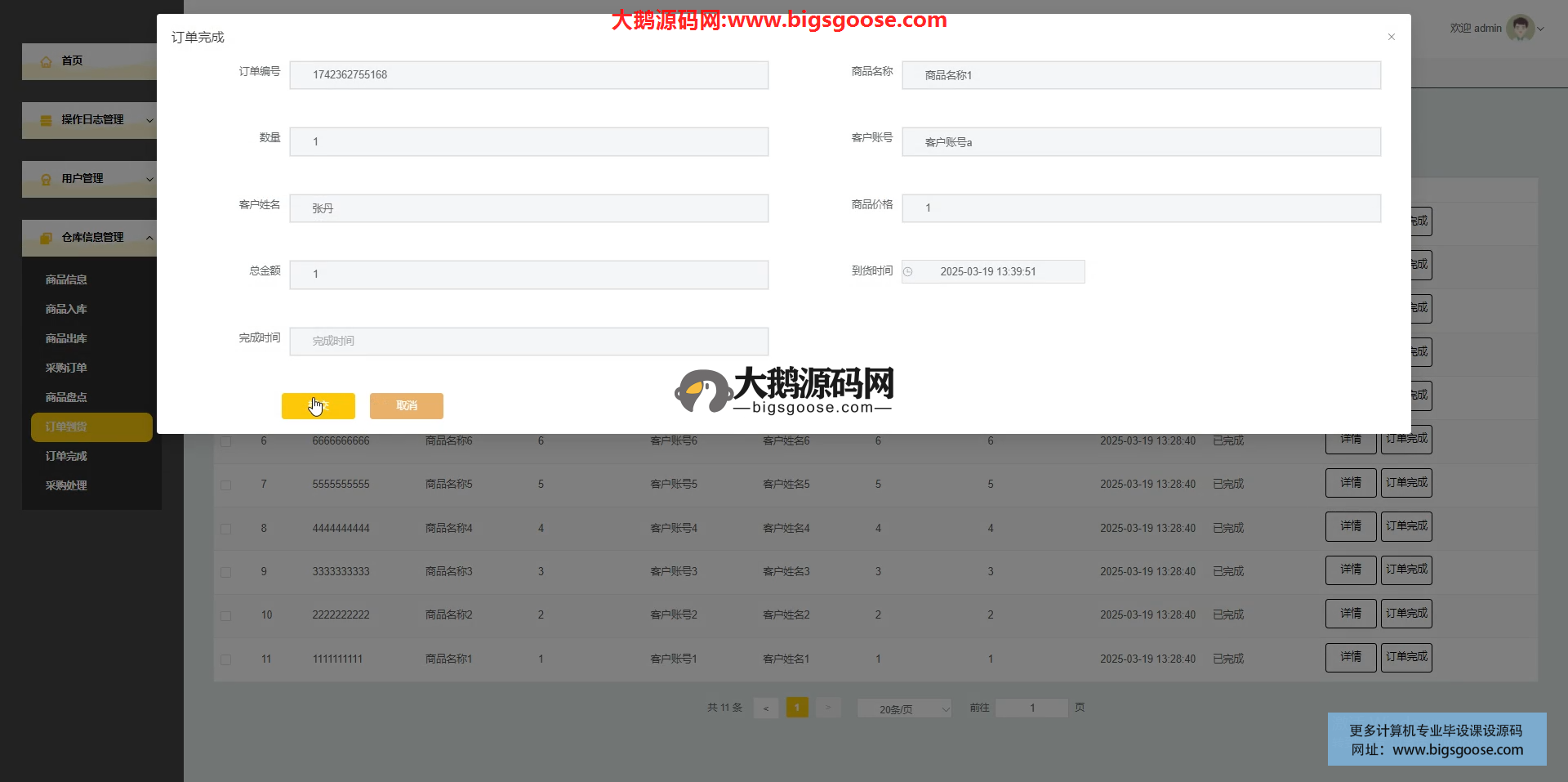This screenshot has height=782, width=1568.
Task: Close the 订单完成 dialog with X icon
Action: point(1391,37)
